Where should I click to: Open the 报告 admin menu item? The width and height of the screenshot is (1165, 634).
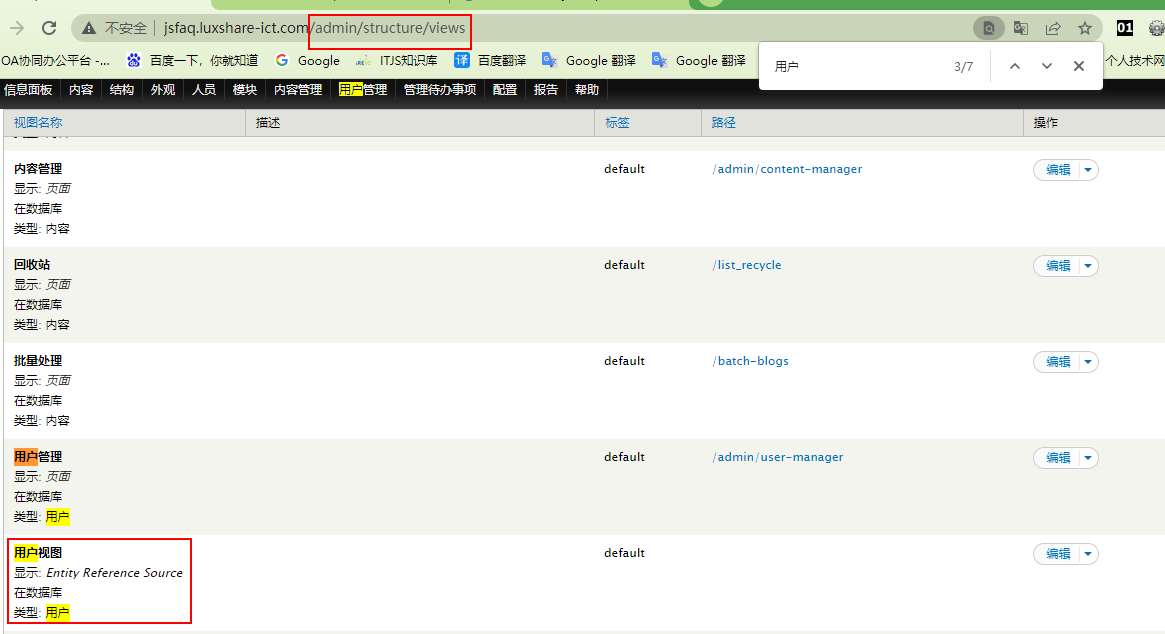[546, 90]
